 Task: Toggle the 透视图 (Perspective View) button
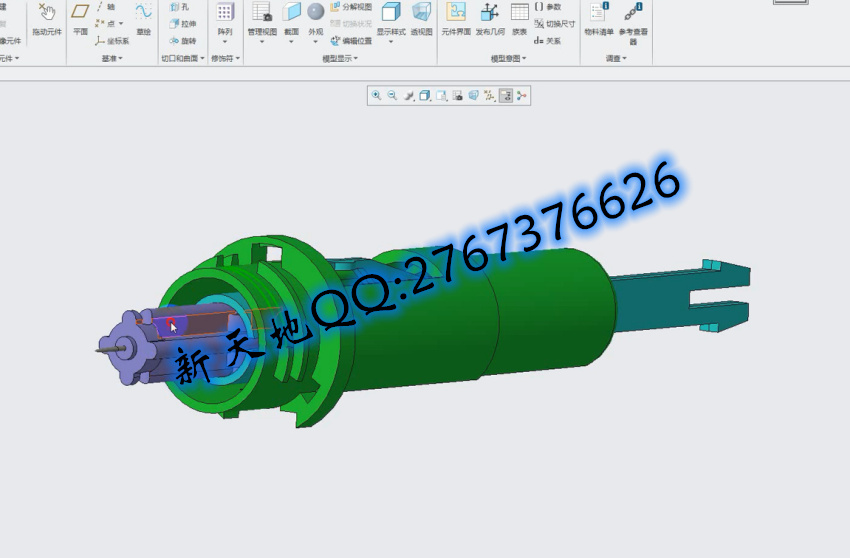pos(422,18)
